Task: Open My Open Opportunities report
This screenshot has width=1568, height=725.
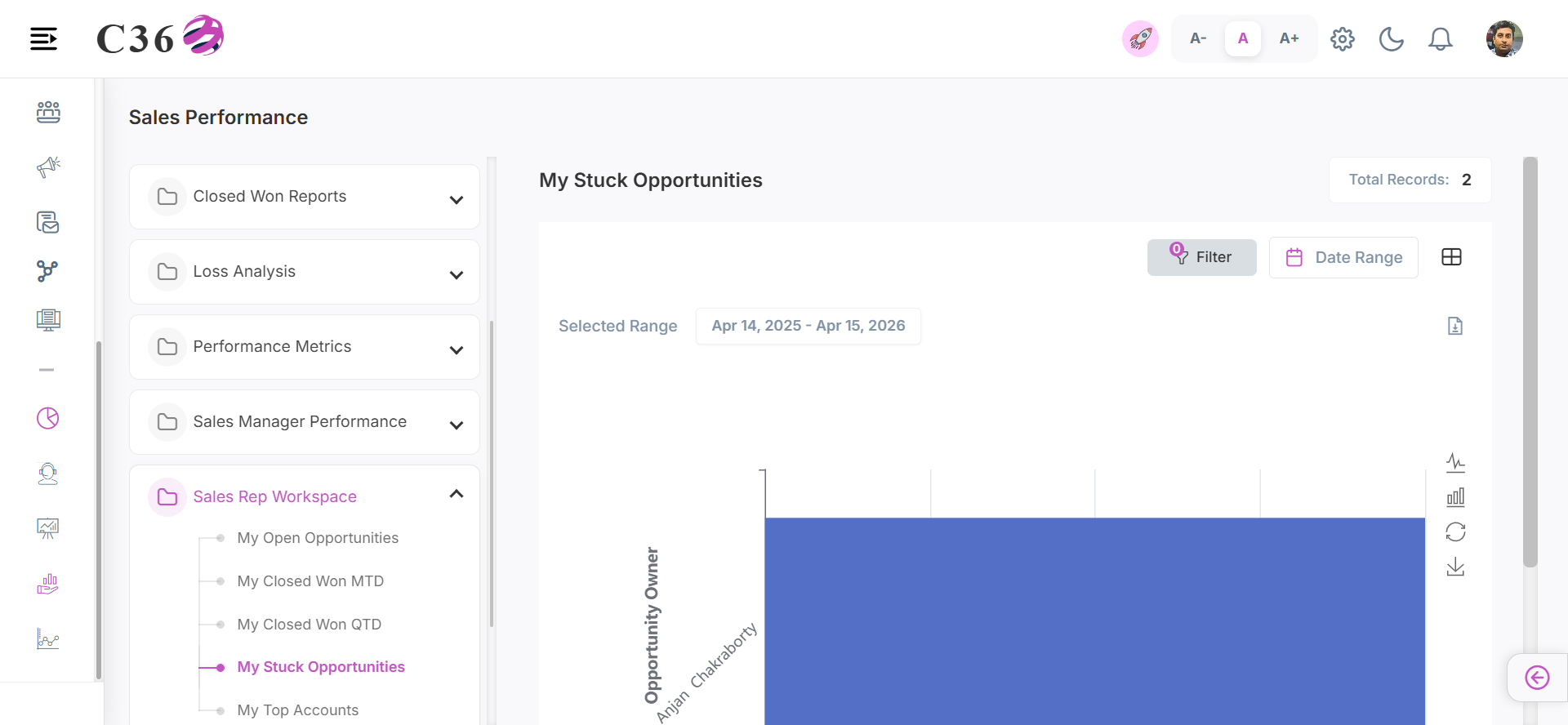Action: 318,538
